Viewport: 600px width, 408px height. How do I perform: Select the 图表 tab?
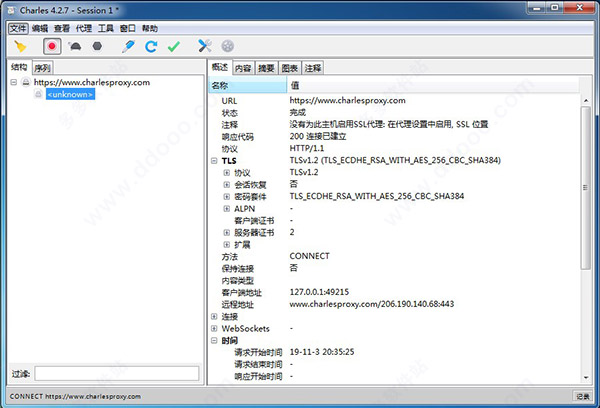(x=290, y=68)
